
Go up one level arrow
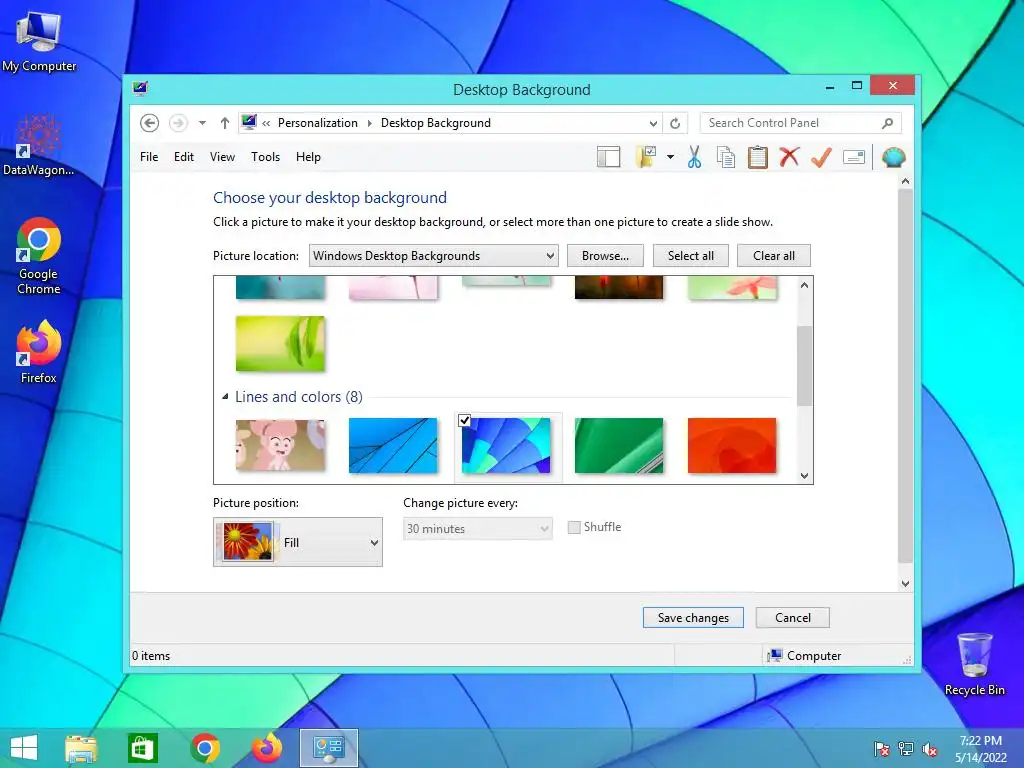coord(225,123)
